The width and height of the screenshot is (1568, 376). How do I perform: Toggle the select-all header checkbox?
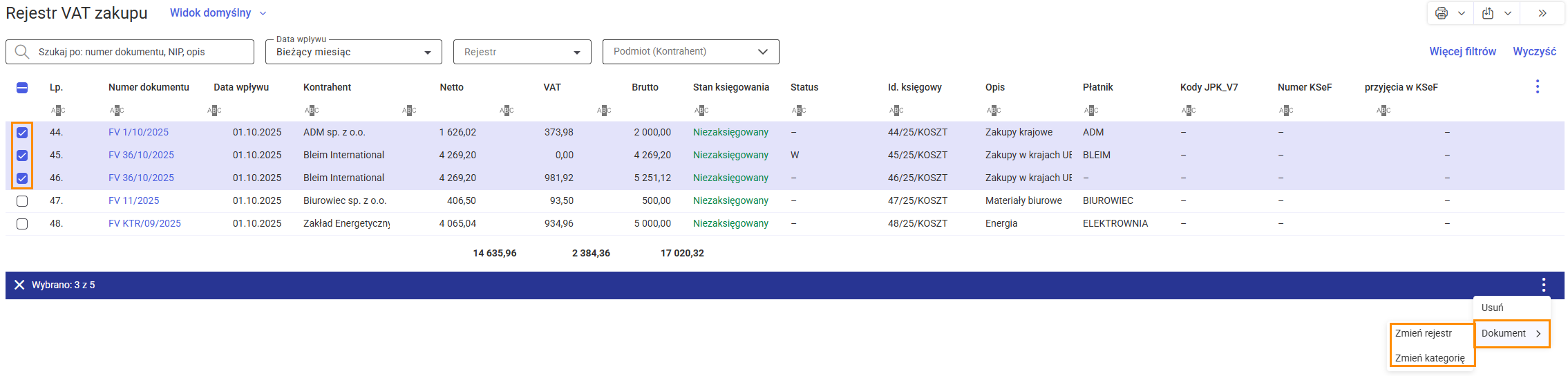click(22, 87)
